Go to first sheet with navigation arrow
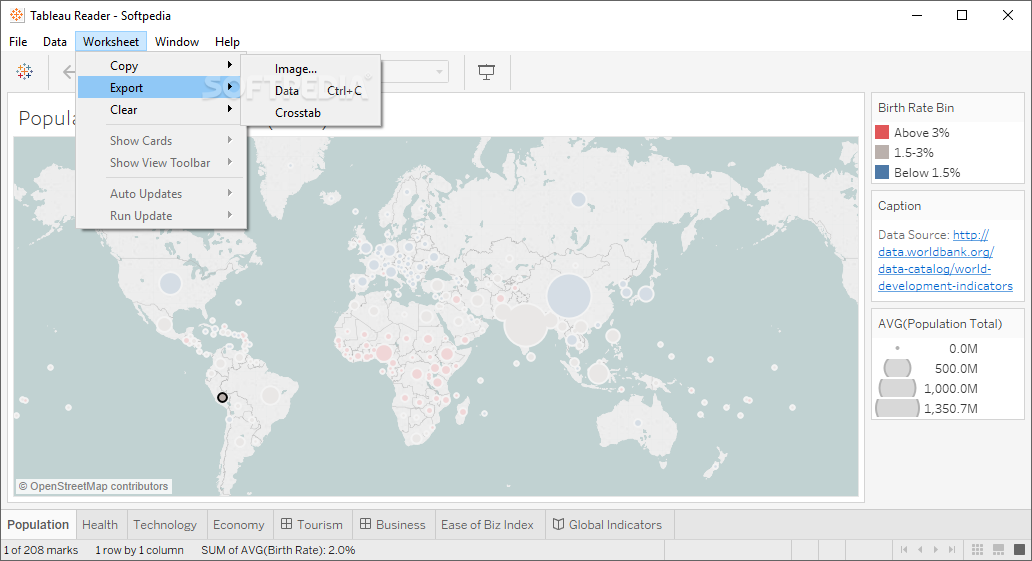1032x561 pixels. click(904, 549)
